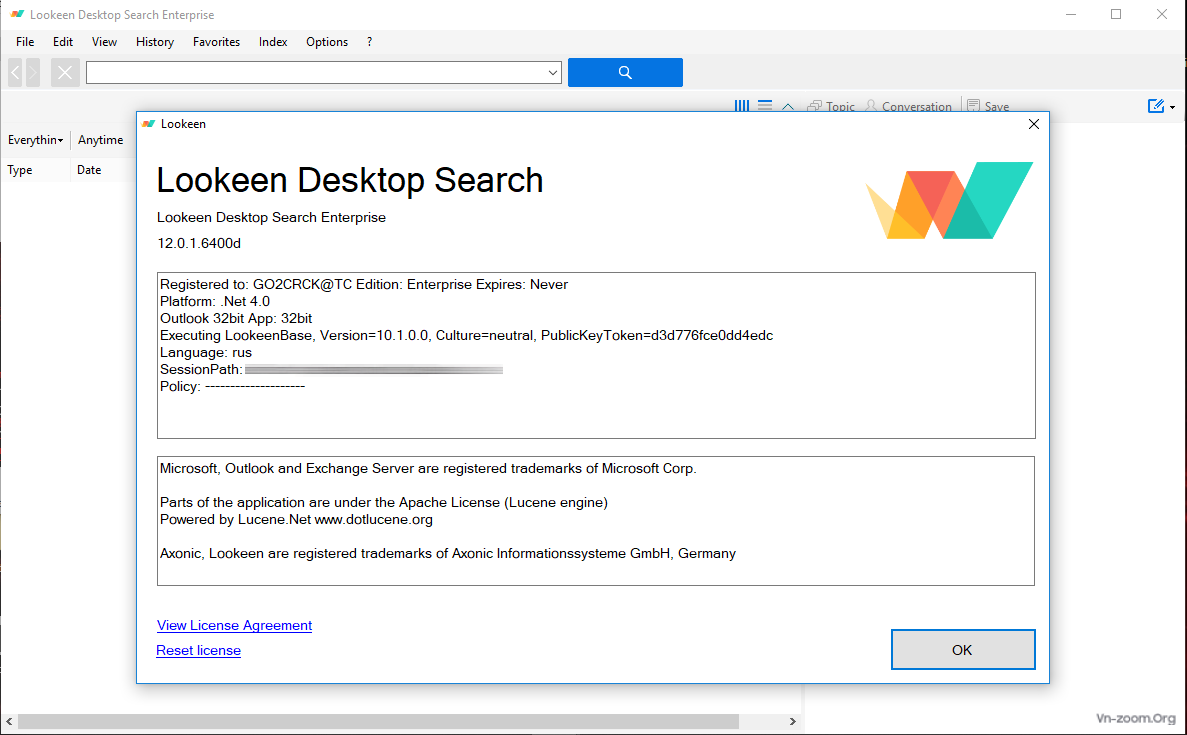Open the File menu
This screenshot has width=1187, height=735.
tap(25, 42)
